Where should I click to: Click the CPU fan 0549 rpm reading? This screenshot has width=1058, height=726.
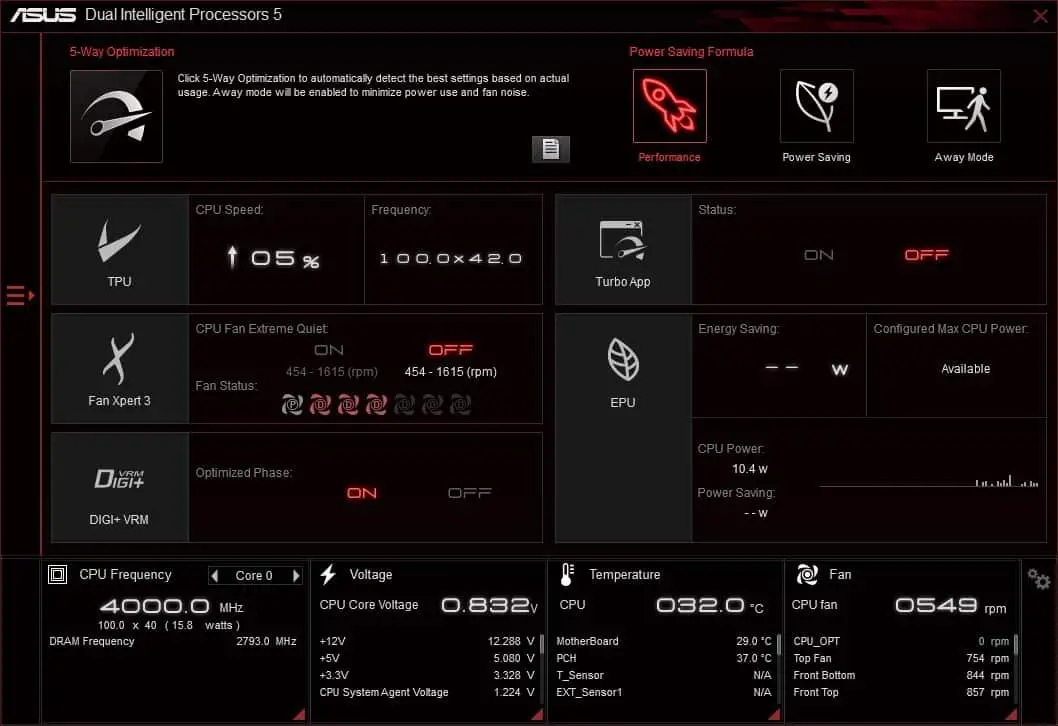click(x=950, y=605)
